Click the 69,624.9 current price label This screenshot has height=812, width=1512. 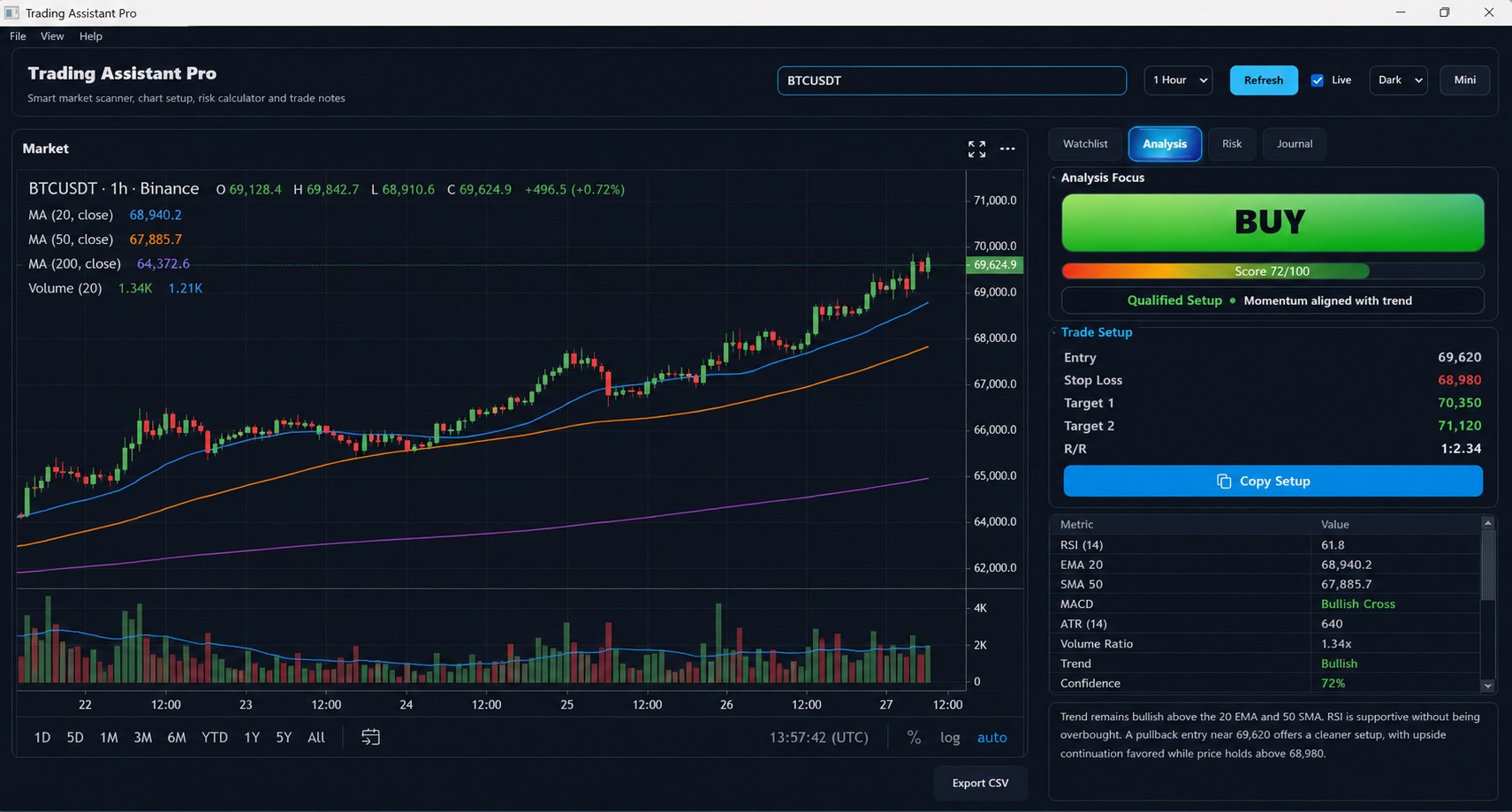pos(994,265)
